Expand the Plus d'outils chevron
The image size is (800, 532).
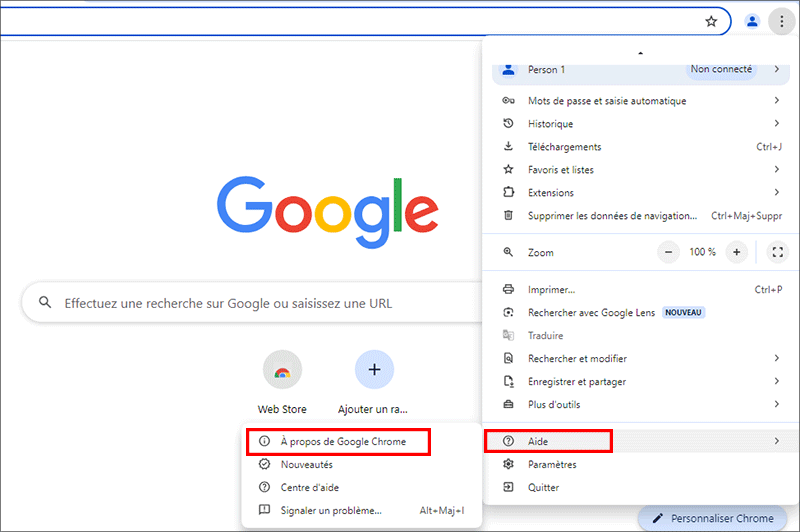coord(777,404)
